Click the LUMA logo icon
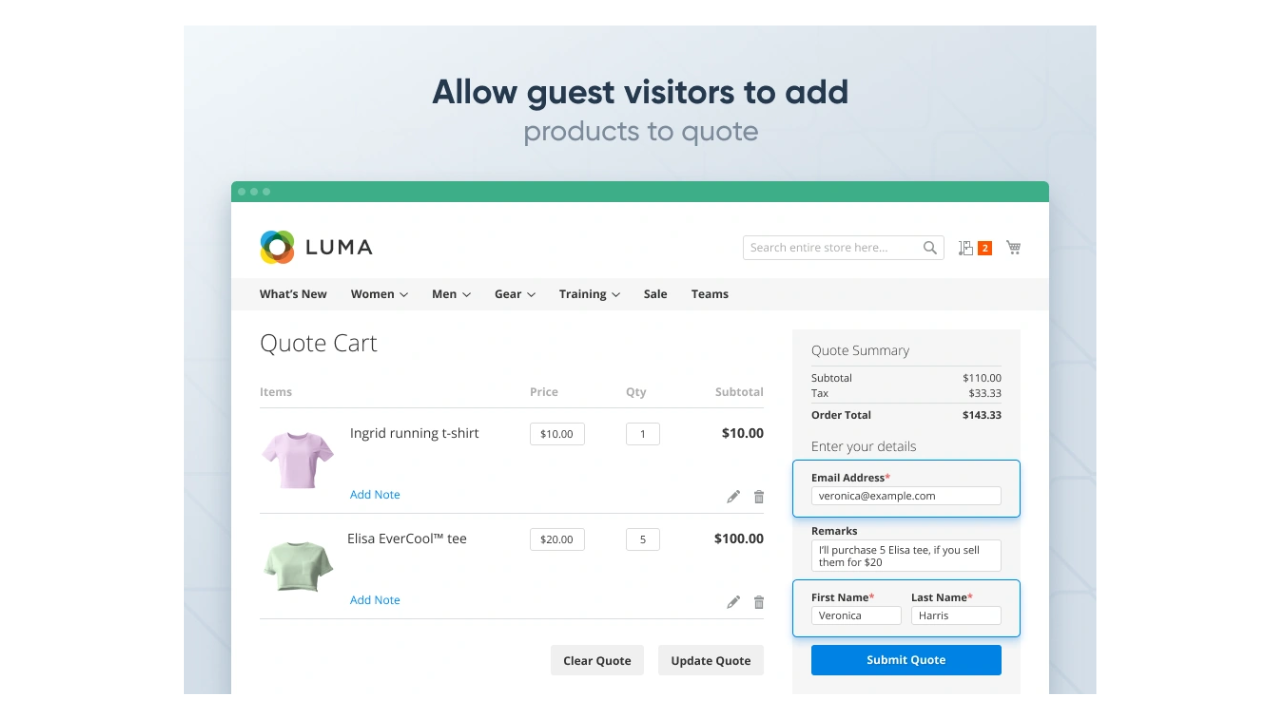This screenshot has width=1280, height=720. [x=277, y=247]
